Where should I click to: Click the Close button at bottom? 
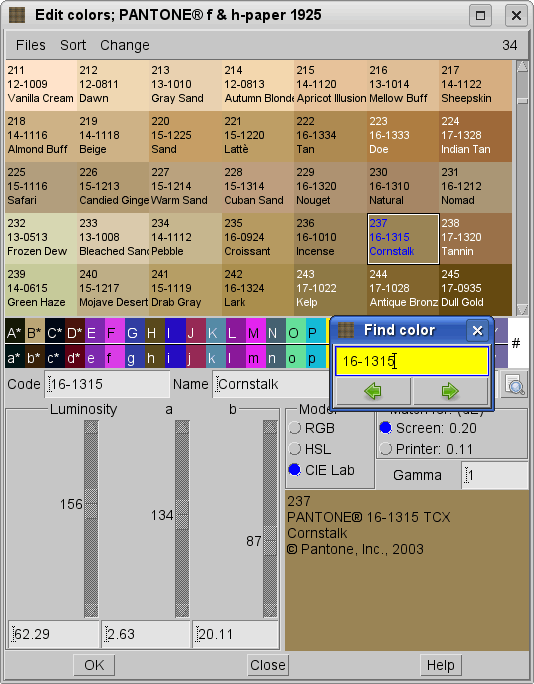(x=267, y=665)
